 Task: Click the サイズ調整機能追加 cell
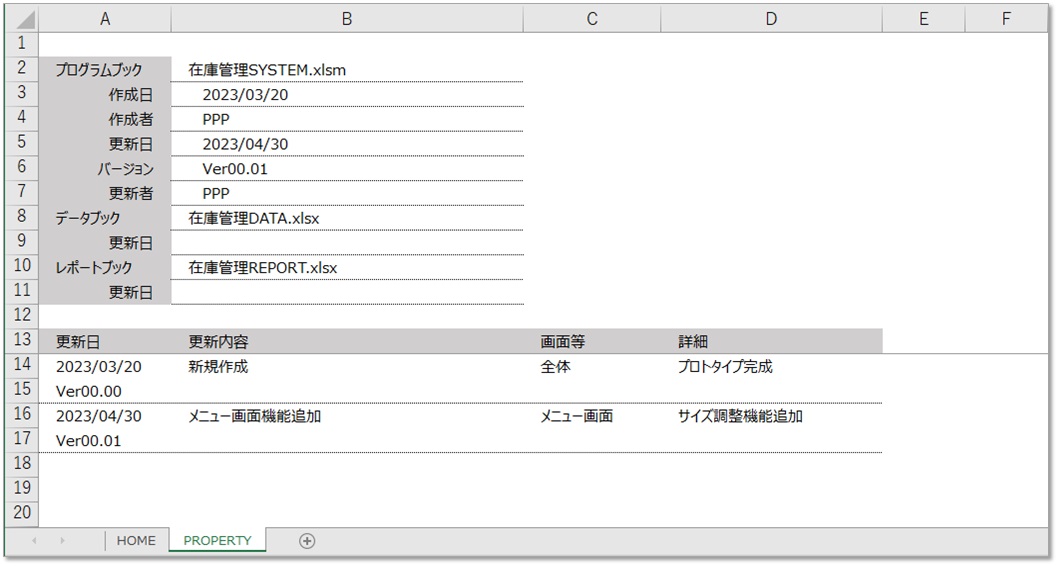pyautogui.click(x=771, y=416)
